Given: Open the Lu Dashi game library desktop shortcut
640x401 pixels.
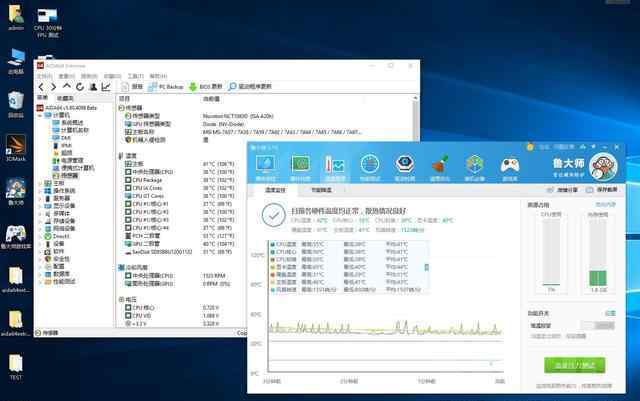Looking at the screenshot, I should pos(16,237).
